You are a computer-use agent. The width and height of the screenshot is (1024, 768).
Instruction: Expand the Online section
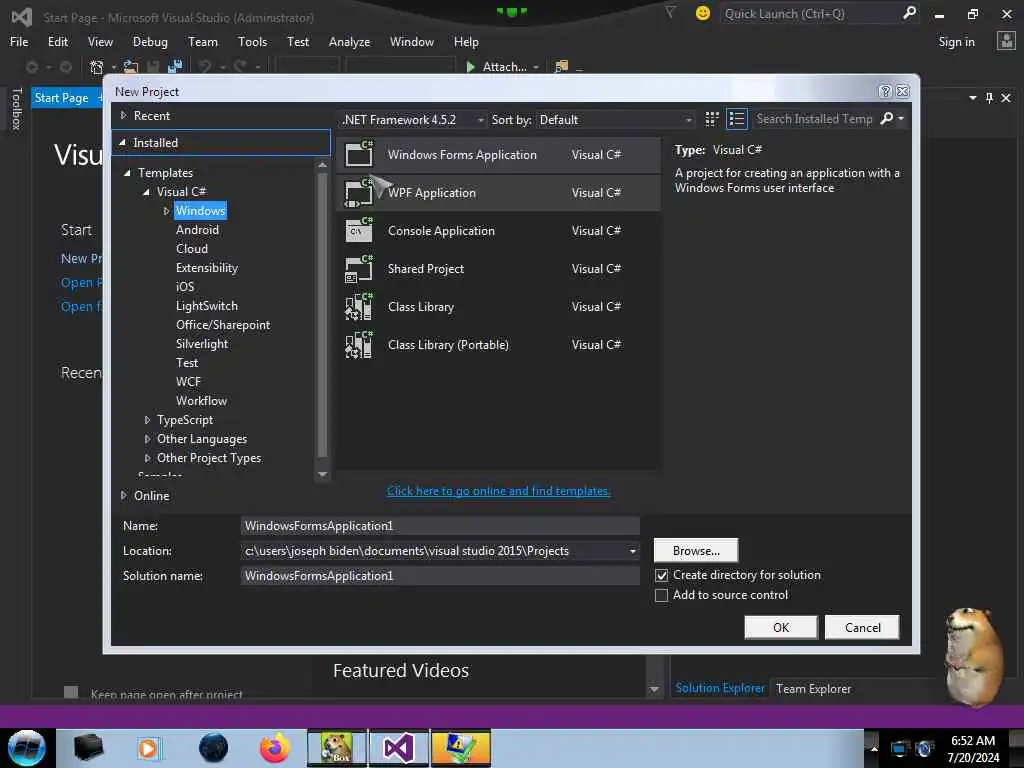tap(123, 496)
